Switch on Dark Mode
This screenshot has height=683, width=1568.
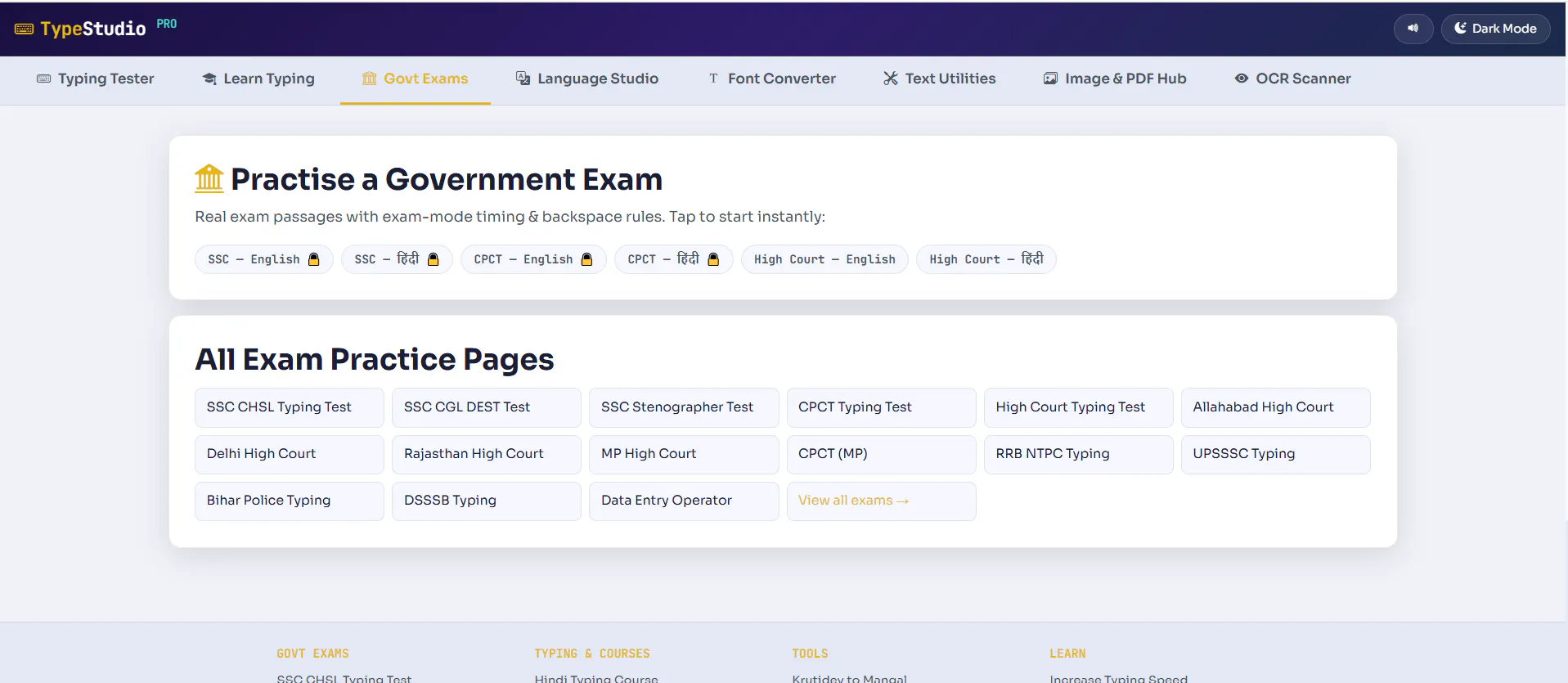click(1495, 29)
